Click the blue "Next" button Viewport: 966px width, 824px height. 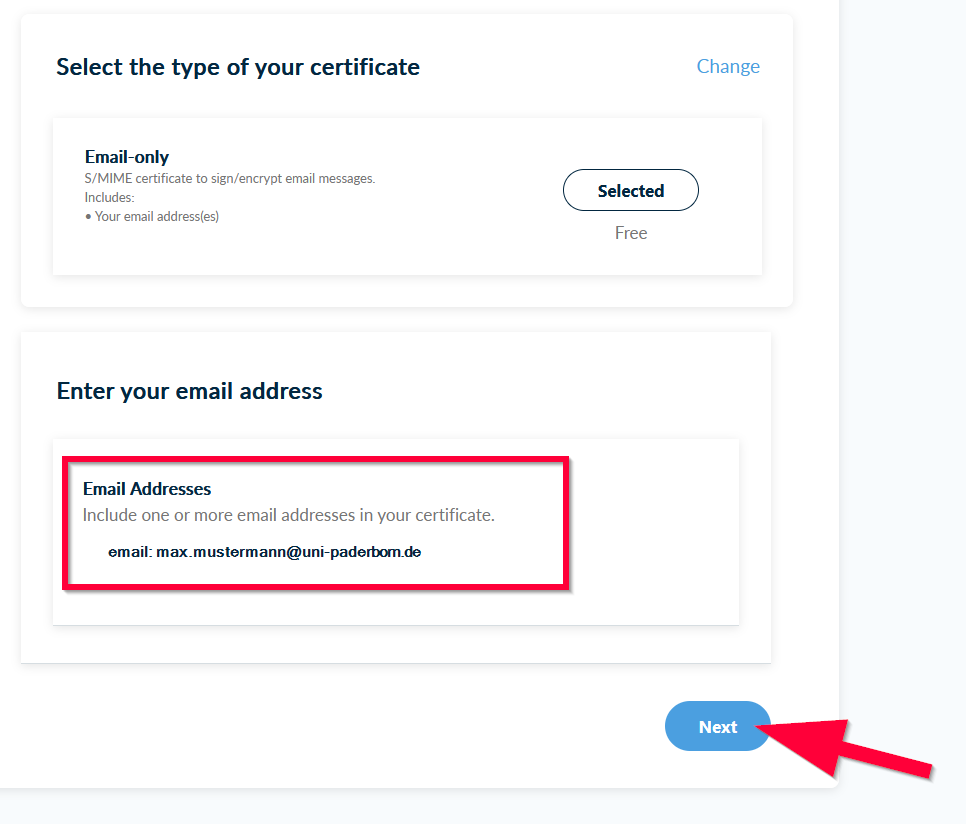pyautogui.click(x=717, y=727)
